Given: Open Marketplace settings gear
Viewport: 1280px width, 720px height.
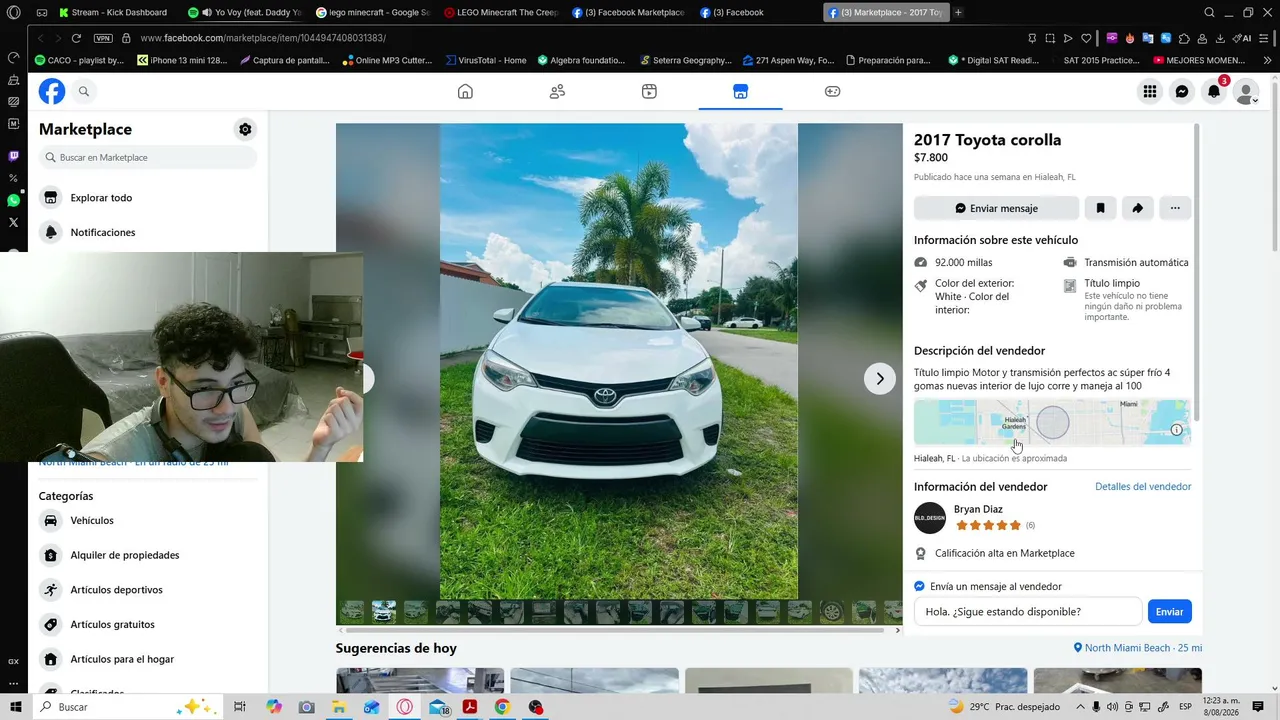Looking at the screenshot, I should tap(245, 129).
